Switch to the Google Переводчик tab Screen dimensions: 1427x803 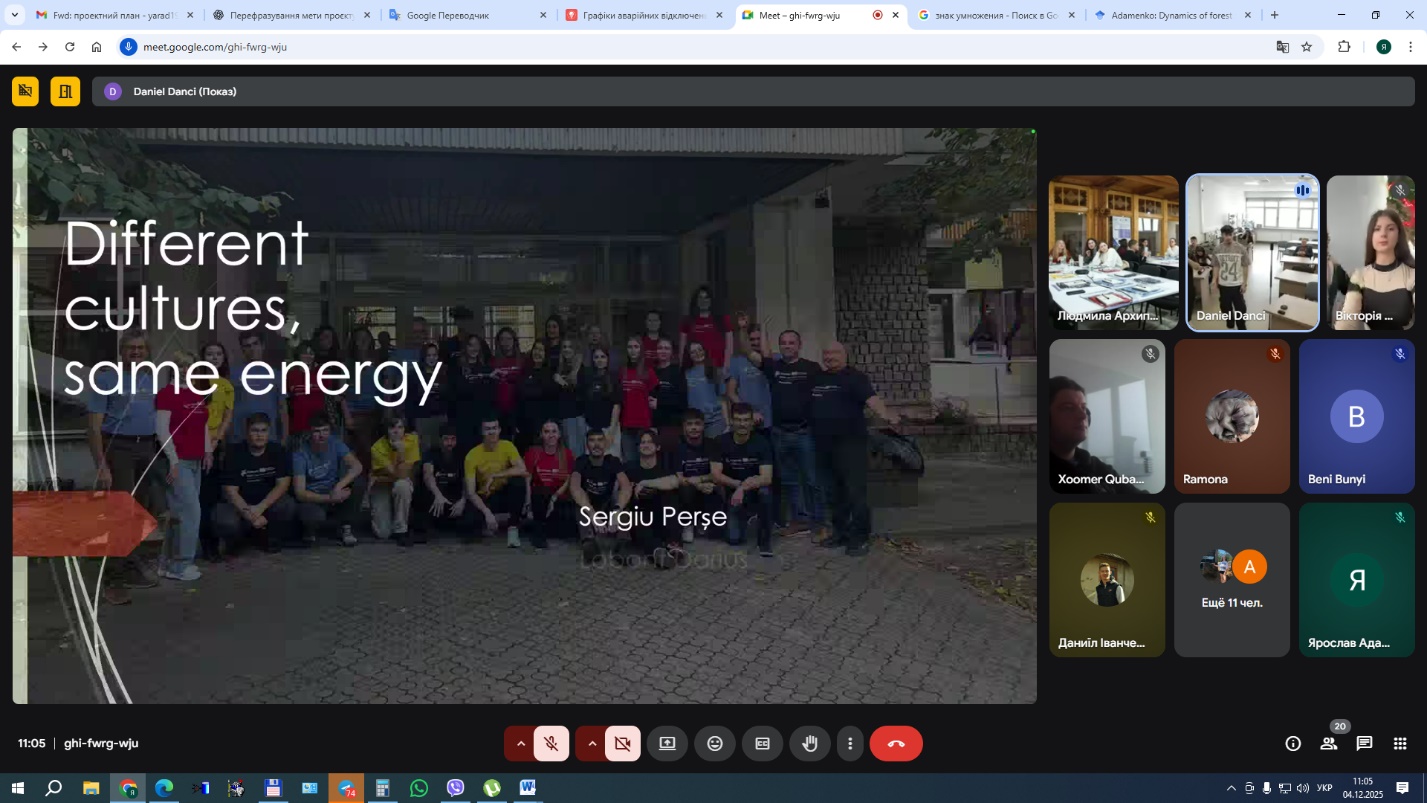[460, 15]
